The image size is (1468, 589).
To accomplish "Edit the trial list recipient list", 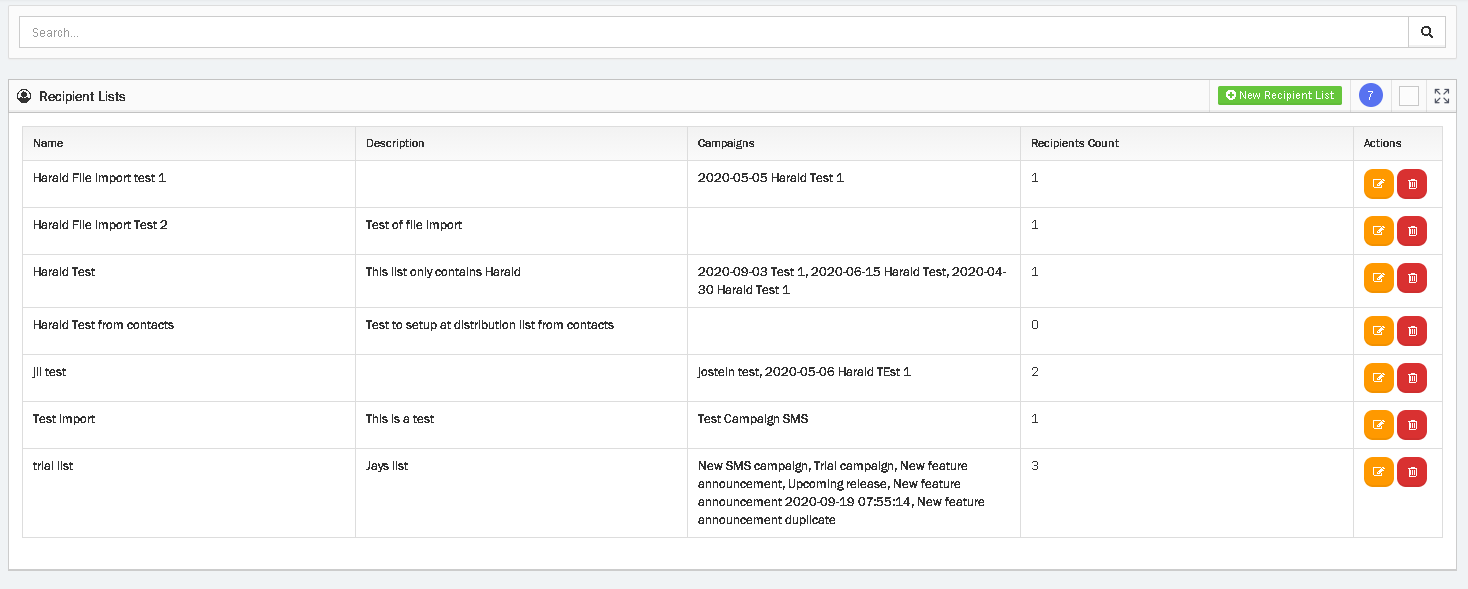I will (1378, 472).
